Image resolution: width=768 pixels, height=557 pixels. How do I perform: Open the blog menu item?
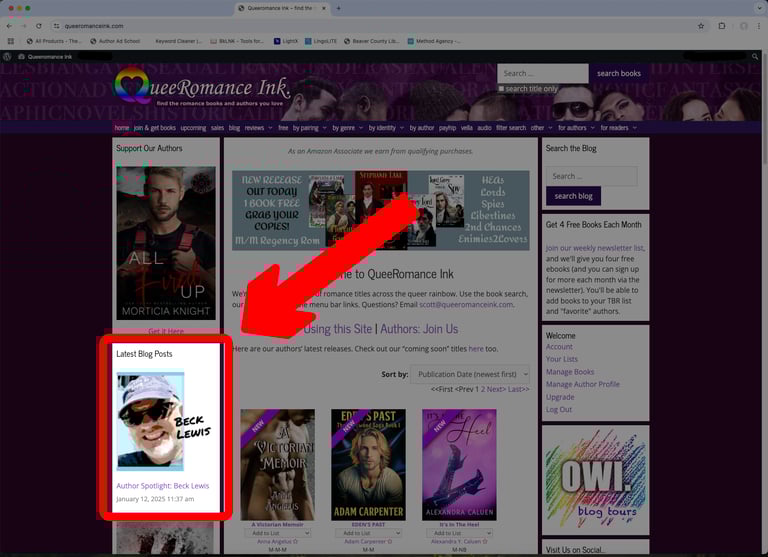pos(235,128)
